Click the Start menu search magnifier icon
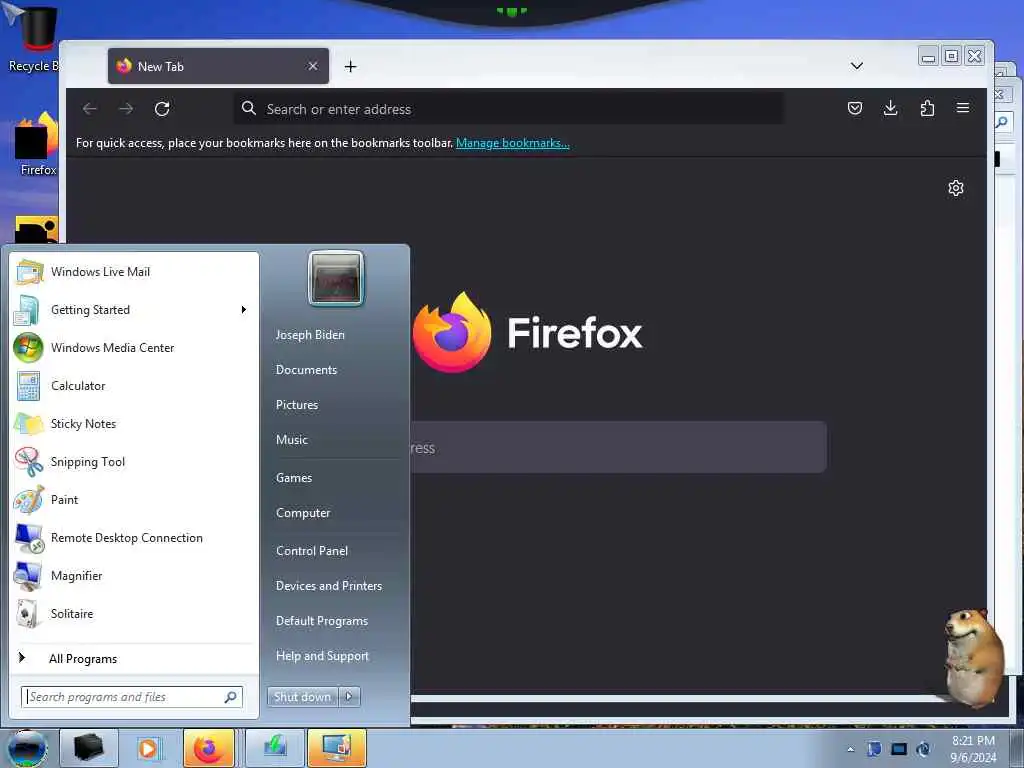This screenshot has width=1024, height=768. coord(231,697)
